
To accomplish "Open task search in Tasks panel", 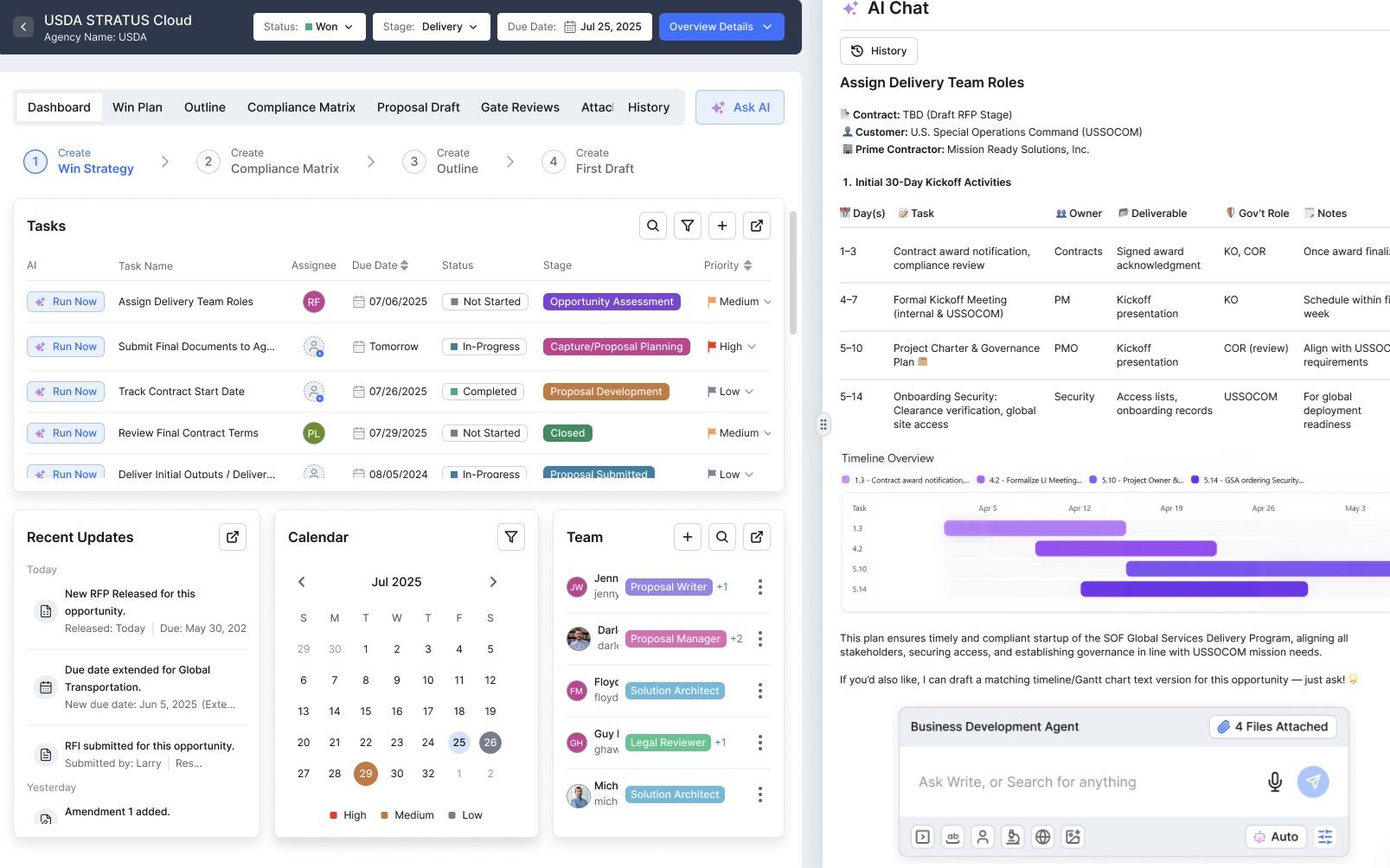I will pos(653,226).
